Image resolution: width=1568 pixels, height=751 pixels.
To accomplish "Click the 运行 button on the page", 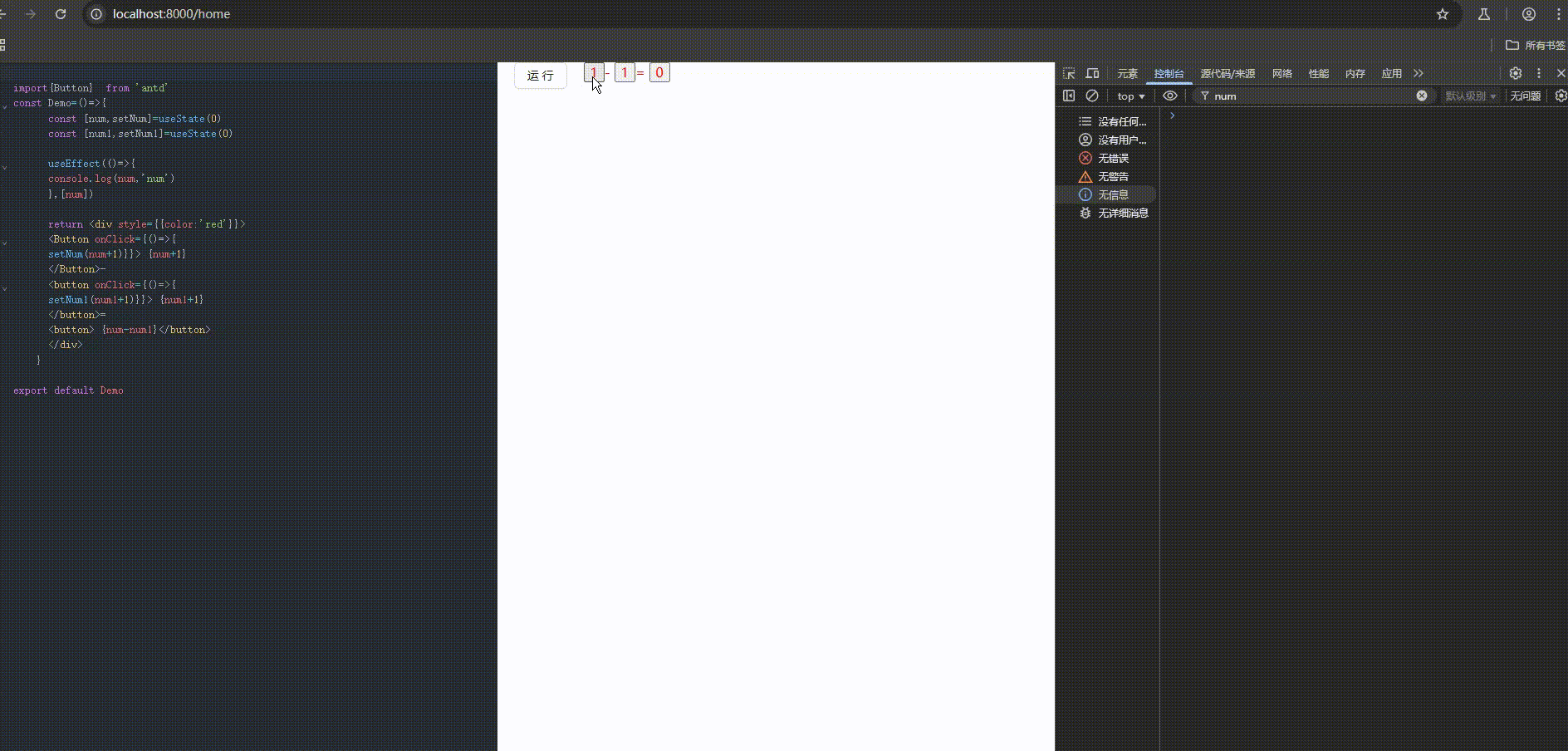I will pos(540,75).
